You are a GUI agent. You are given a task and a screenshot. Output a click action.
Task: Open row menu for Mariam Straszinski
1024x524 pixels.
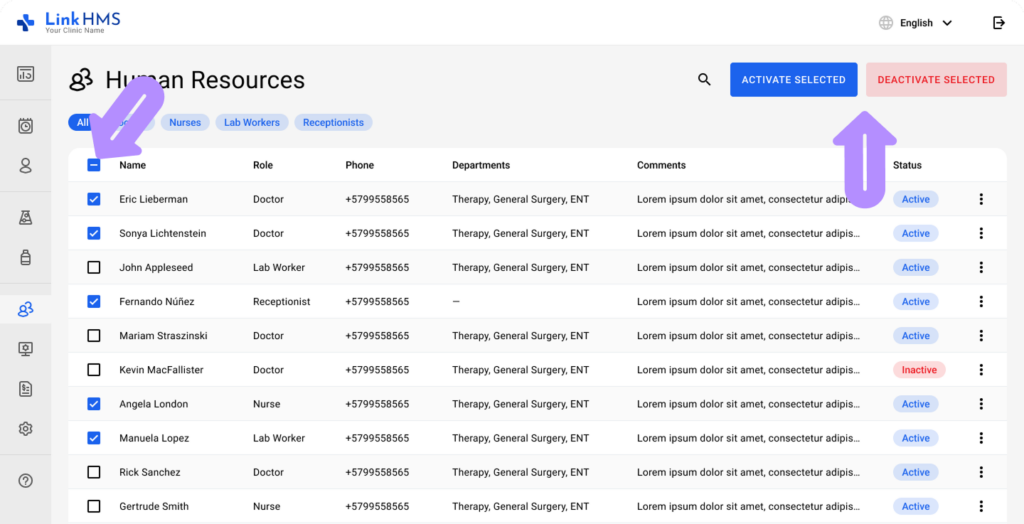click(x=981, y=335)
